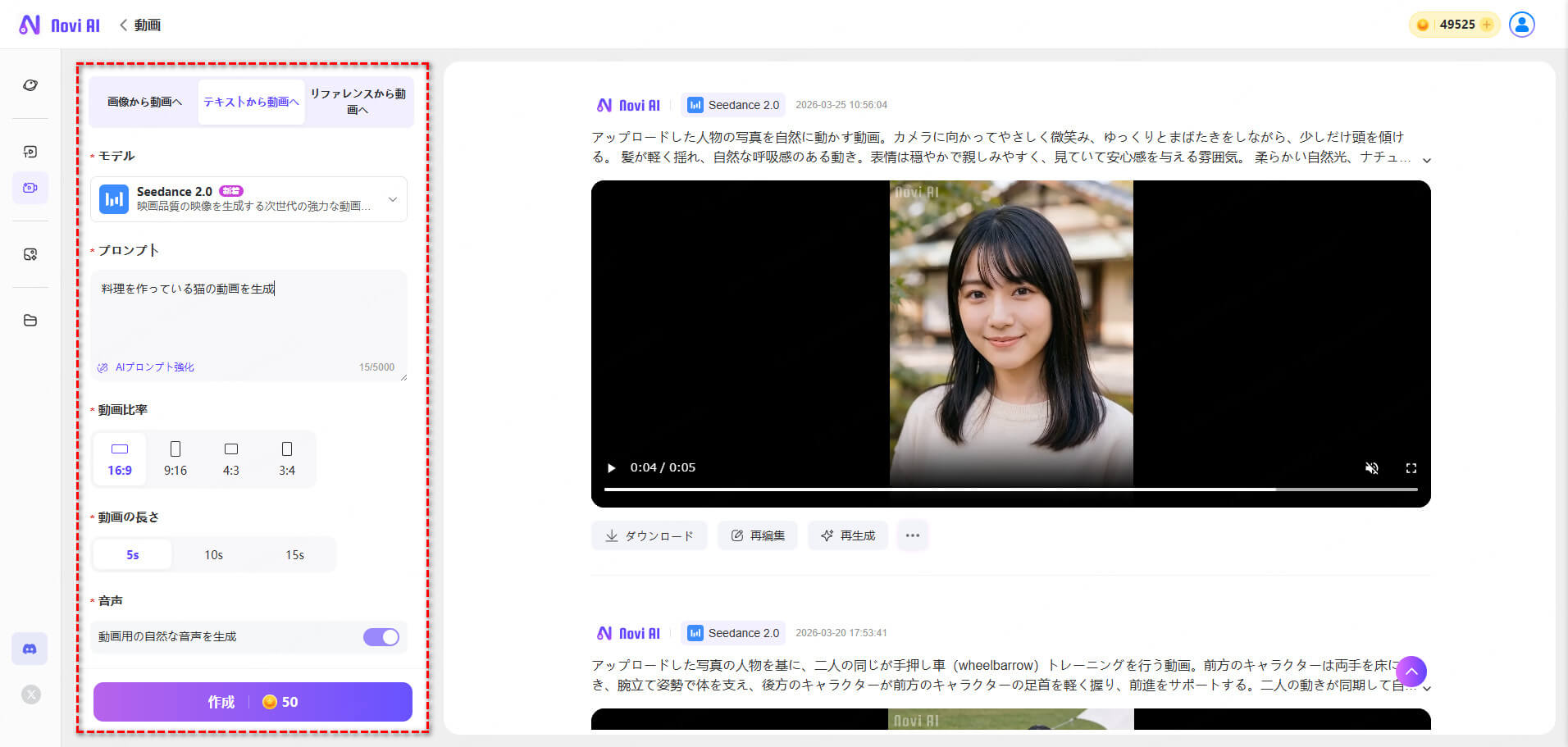The width and height of the screenshot is (1568, 747).
Task: Open the more options menu under the video
Action: pyautogui.click(x=912, y=535)
